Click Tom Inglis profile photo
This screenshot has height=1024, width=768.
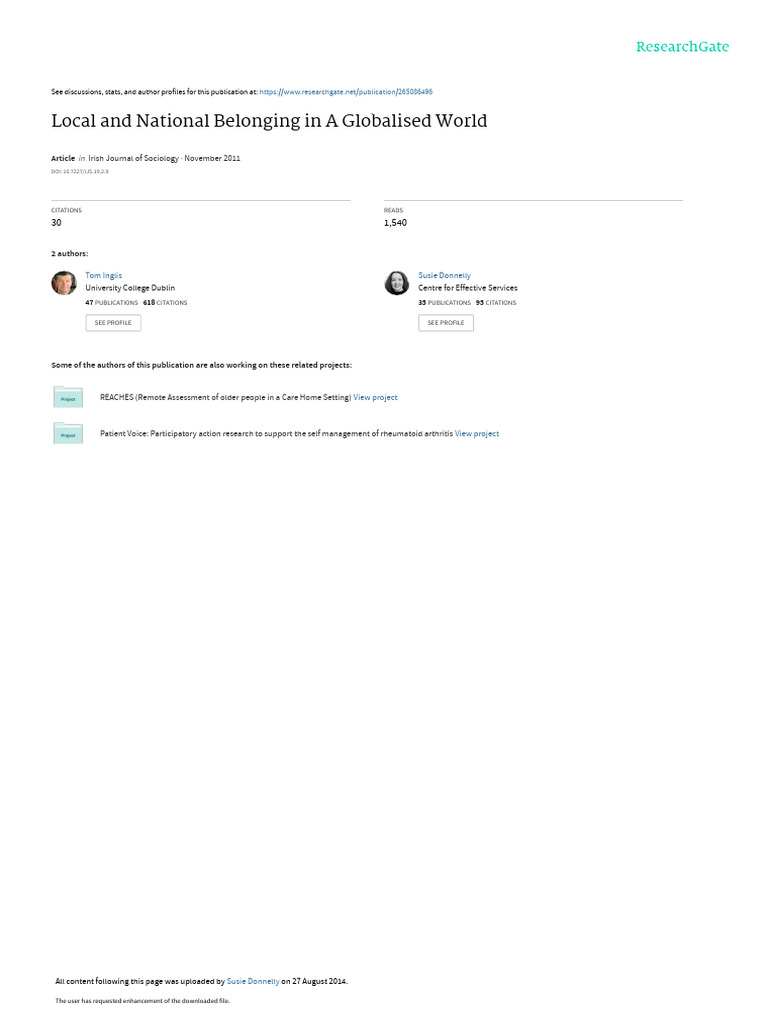click(x=64, y=283)
